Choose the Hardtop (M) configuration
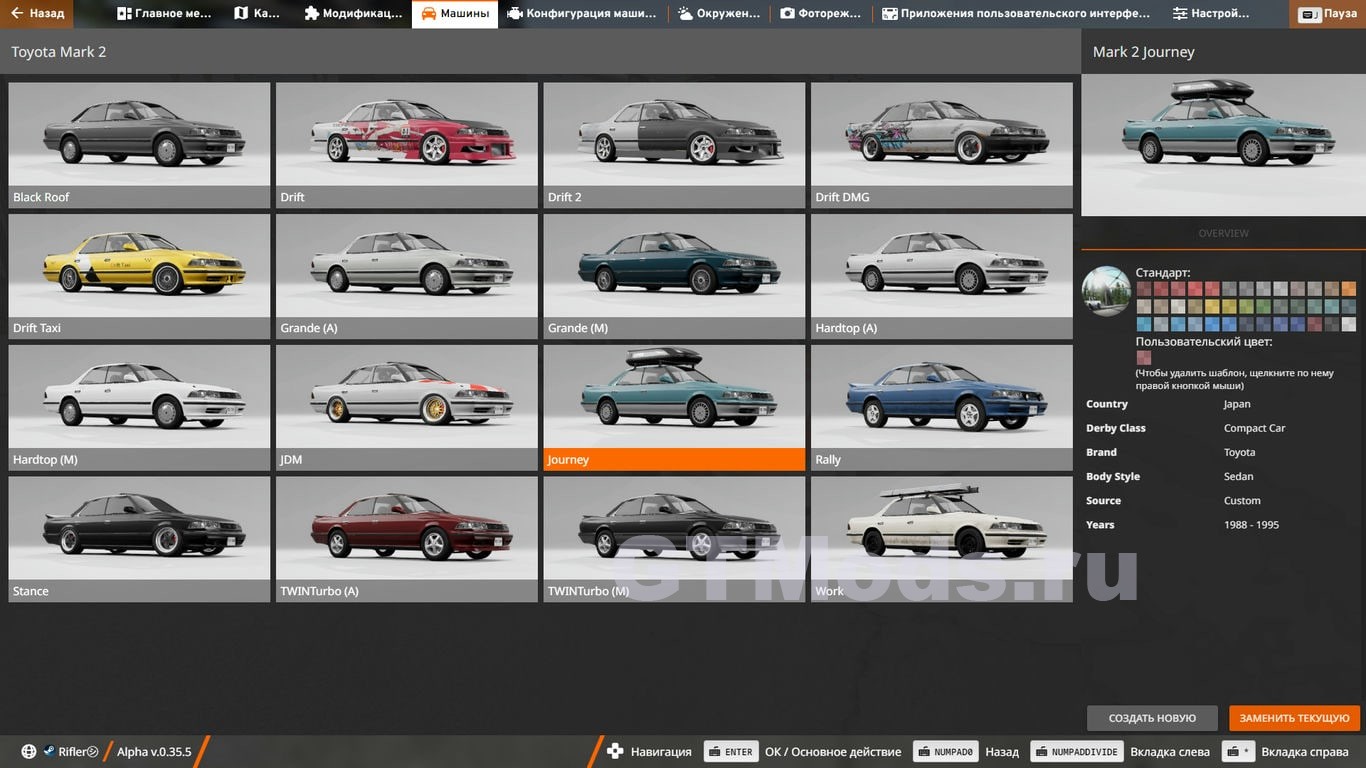 (139, 408)
